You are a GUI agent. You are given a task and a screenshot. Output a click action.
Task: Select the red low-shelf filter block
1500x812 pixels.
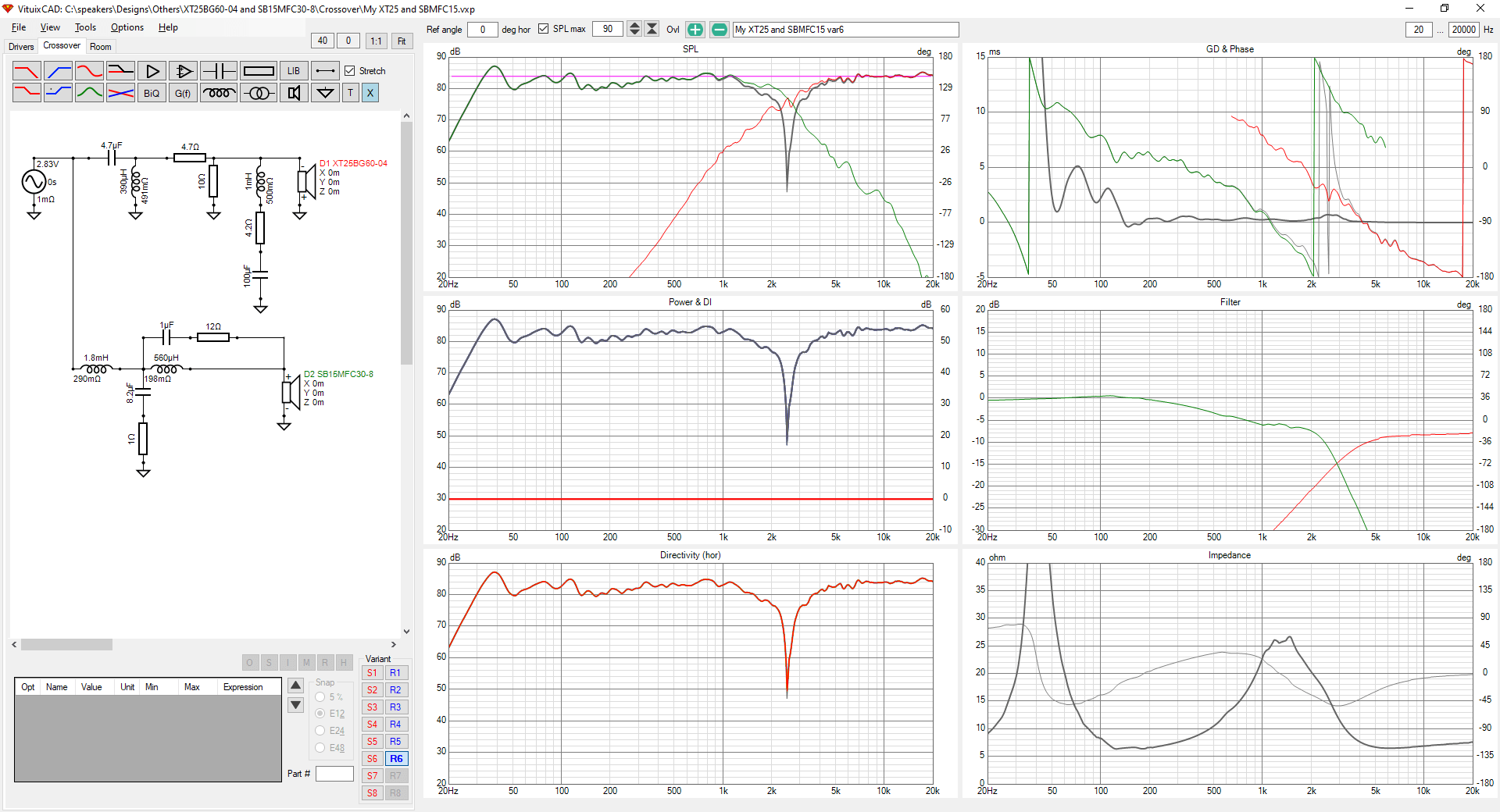pyautogui.click(x=27, y=93)
